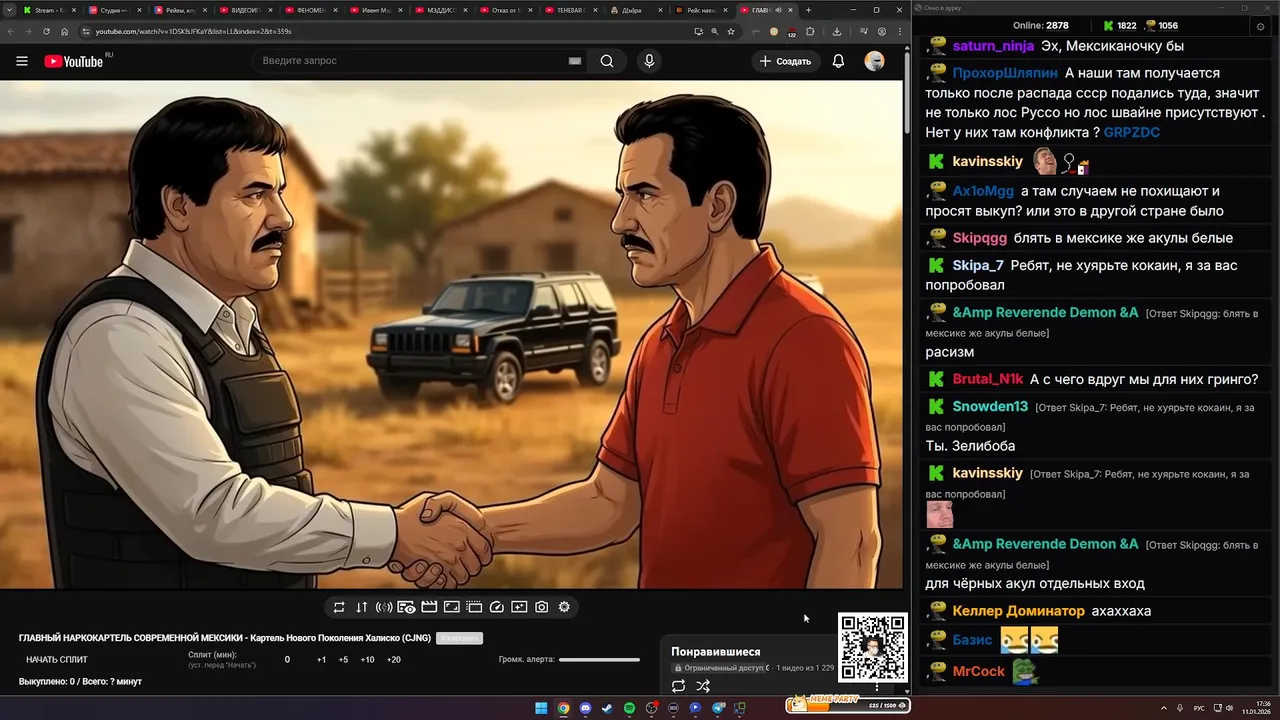
Task: Open the Понравившиеся playlist title
Action: [715, 652]
